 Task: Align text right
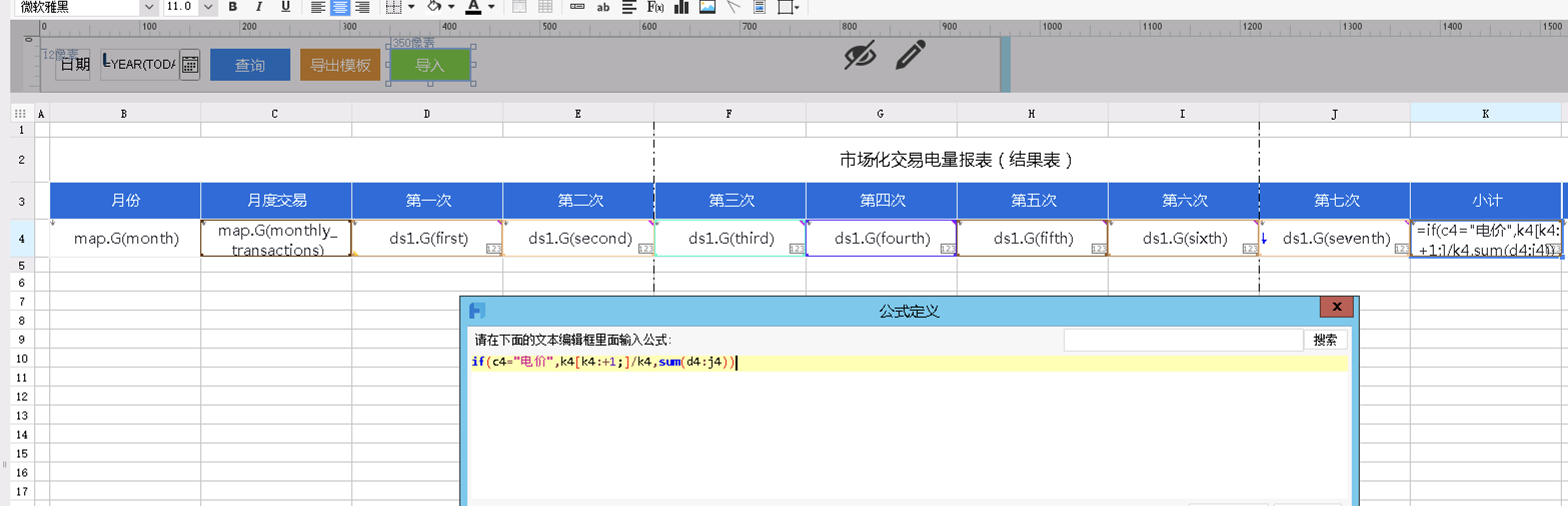tap(362, 6)
